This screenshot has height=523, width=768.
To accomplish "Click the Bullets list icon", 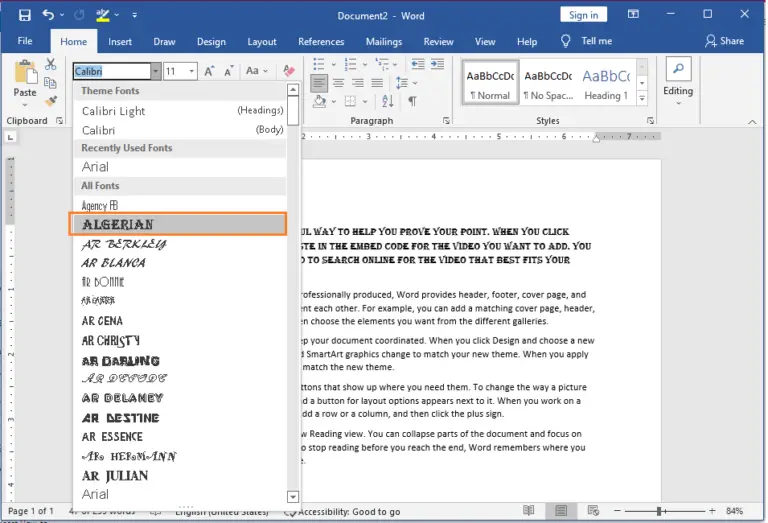I will (x=319, y=64).
